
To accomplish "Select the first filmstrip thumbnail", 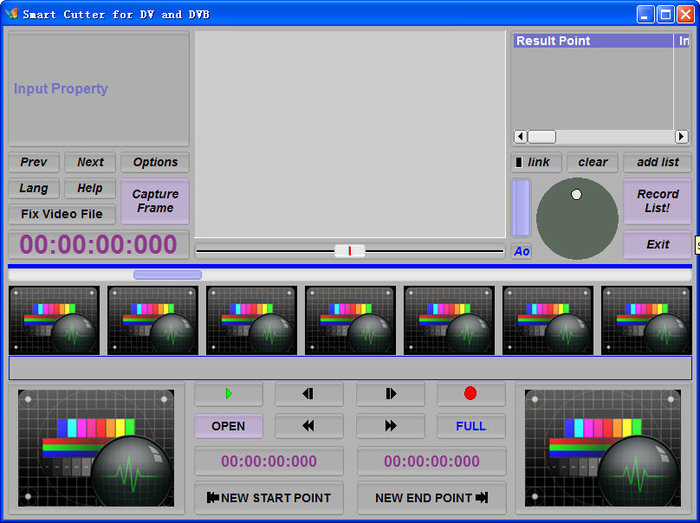I will (54, 320).
